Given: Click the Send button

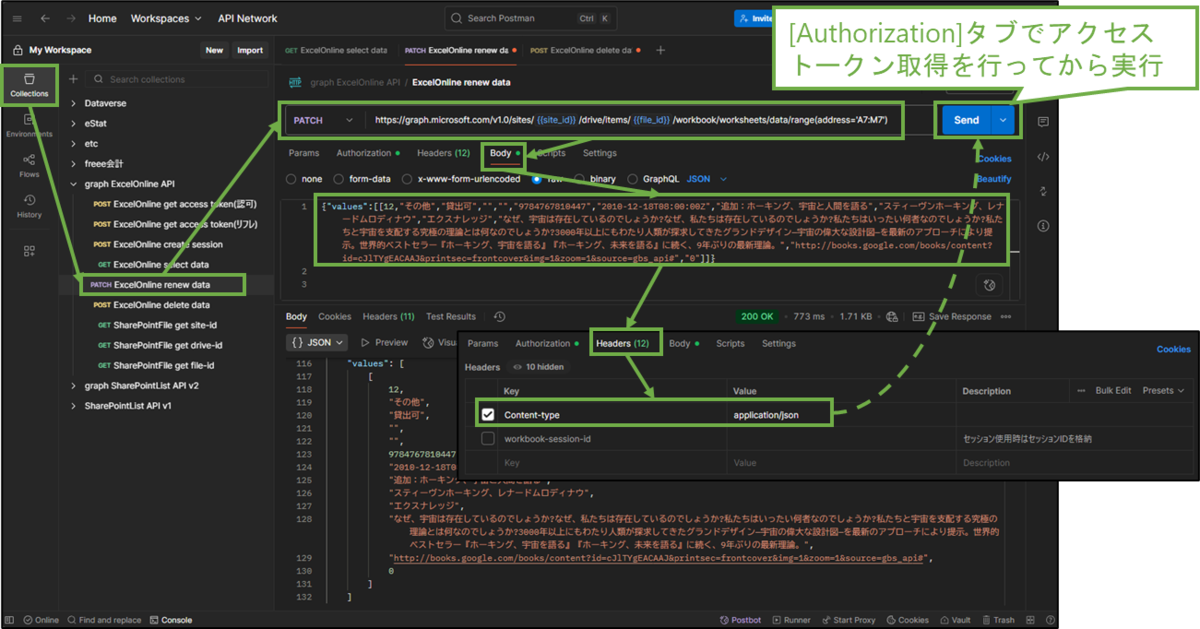Looking at the screenshot, I should 966,120.
